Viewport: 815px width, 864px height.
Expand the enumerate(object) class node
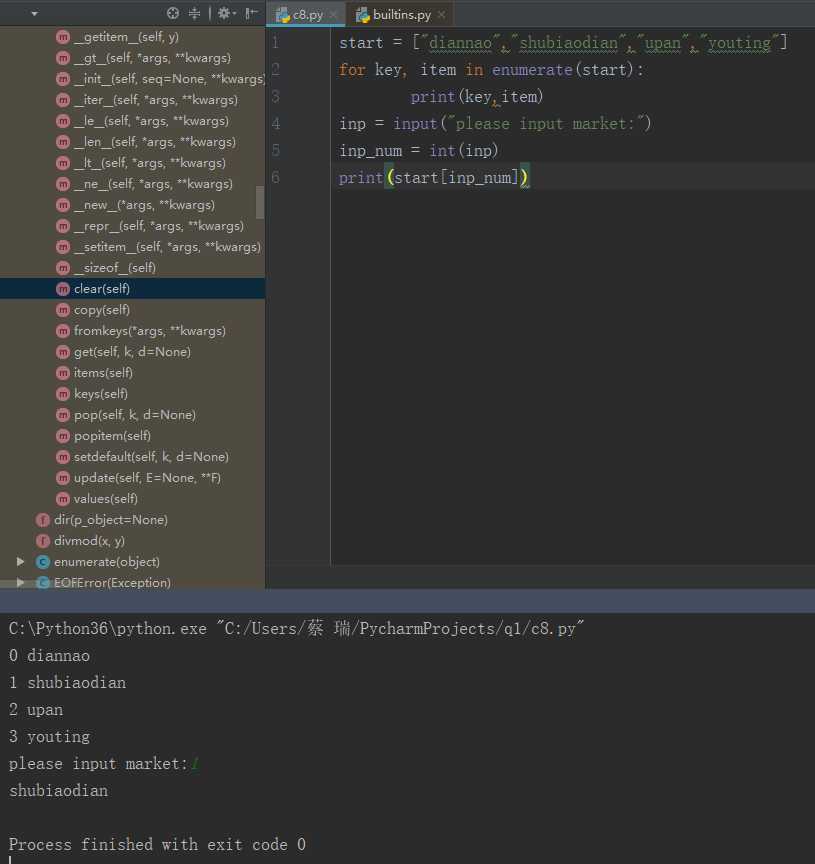click(20, 561)
